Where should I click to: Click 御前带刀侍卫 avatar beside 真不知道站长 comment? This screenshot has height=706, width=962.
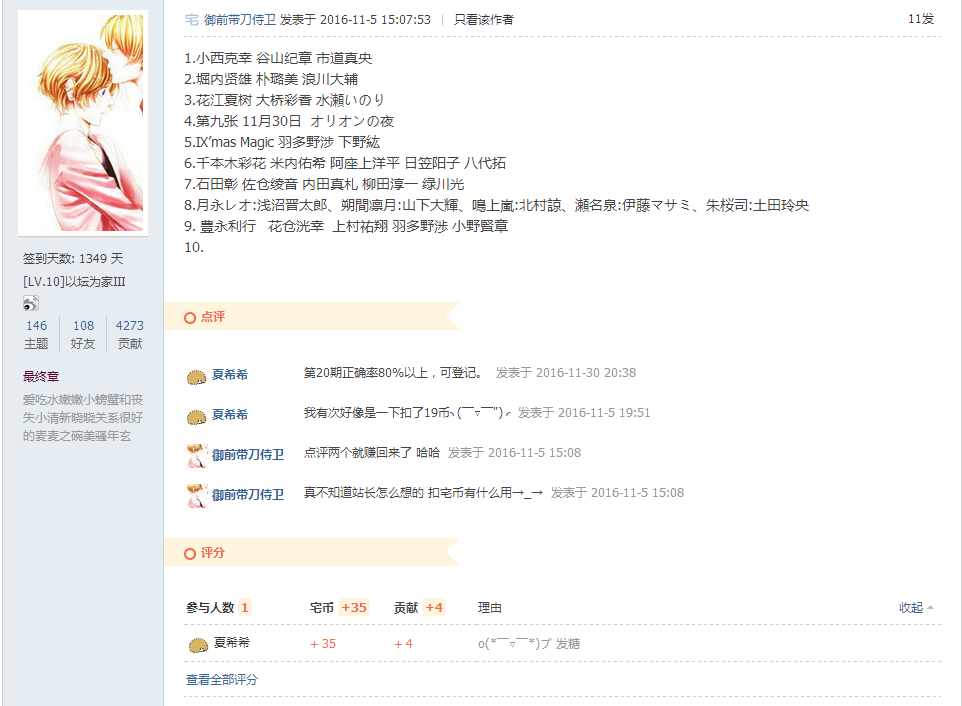point(196,496)
